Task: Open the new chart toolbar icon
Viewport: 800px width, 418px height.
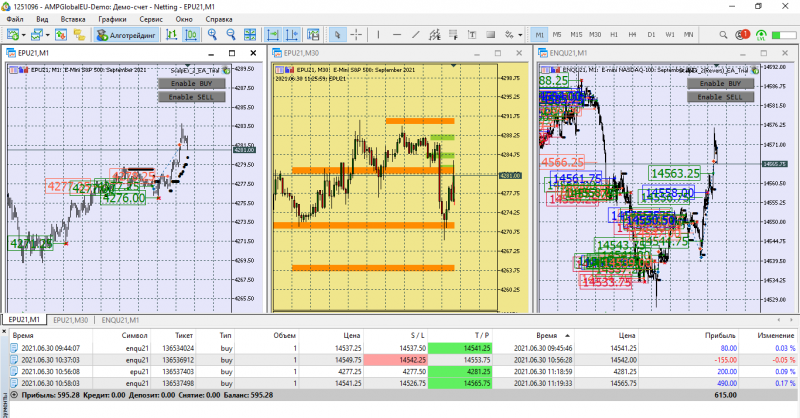Action: coord(12,35)
